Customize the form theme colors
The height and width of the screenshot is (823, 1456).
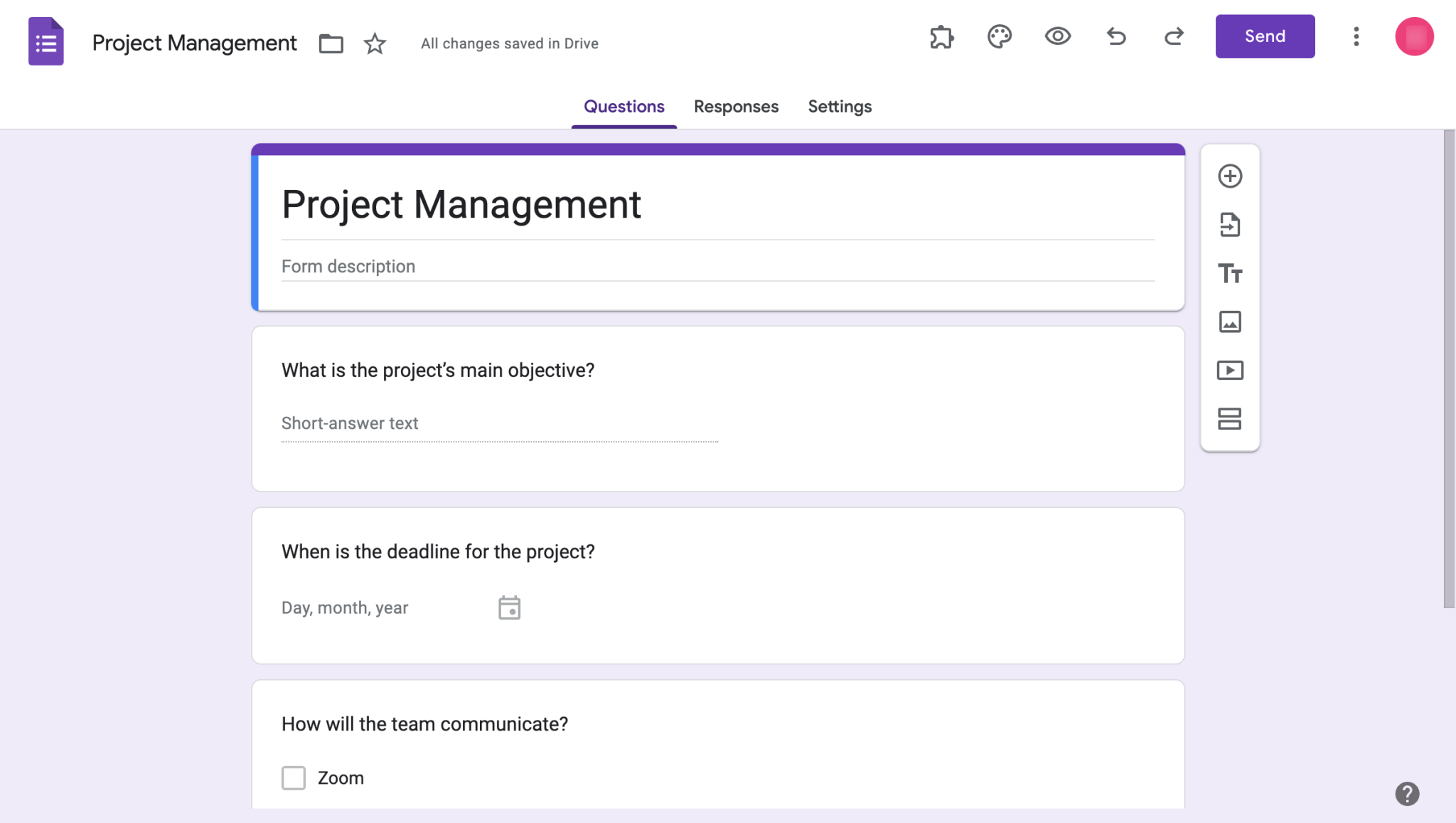pos(998,36)
